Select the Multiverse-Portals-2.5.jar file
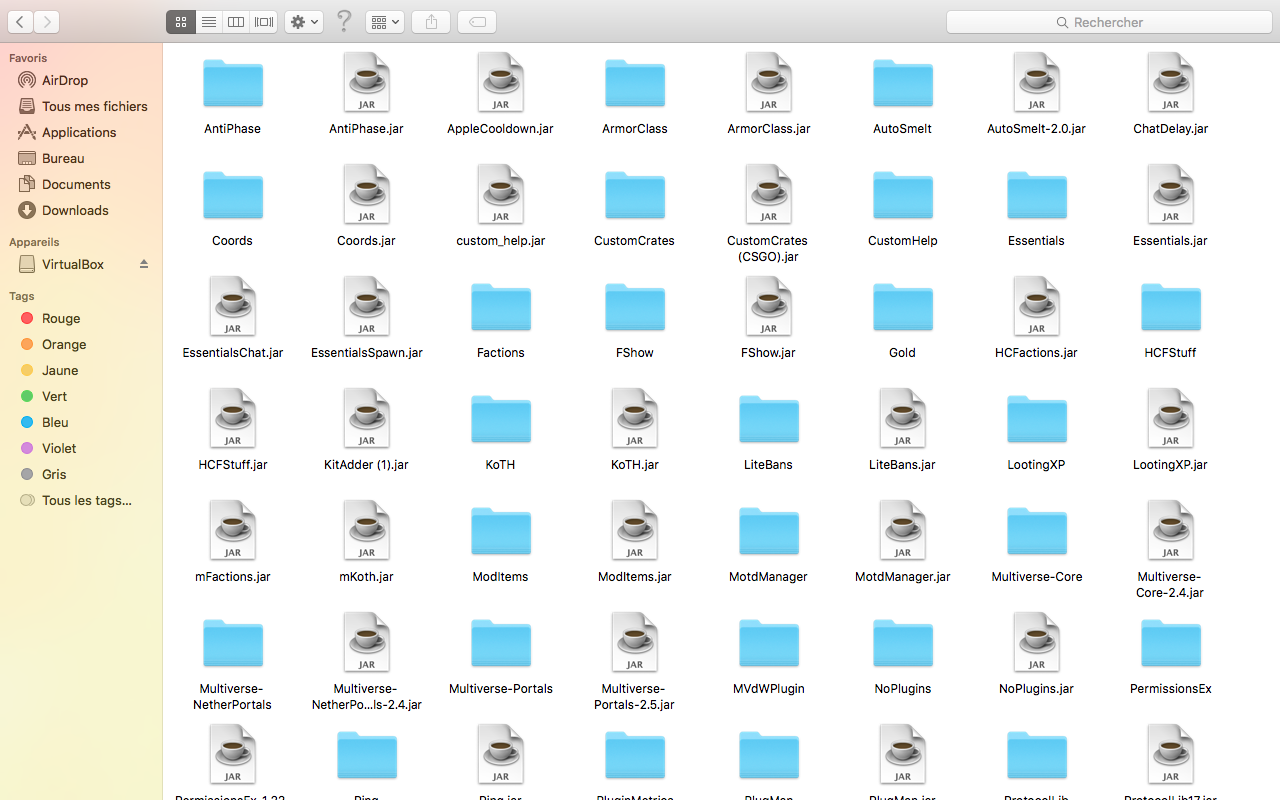 click(x=635, y=643)
